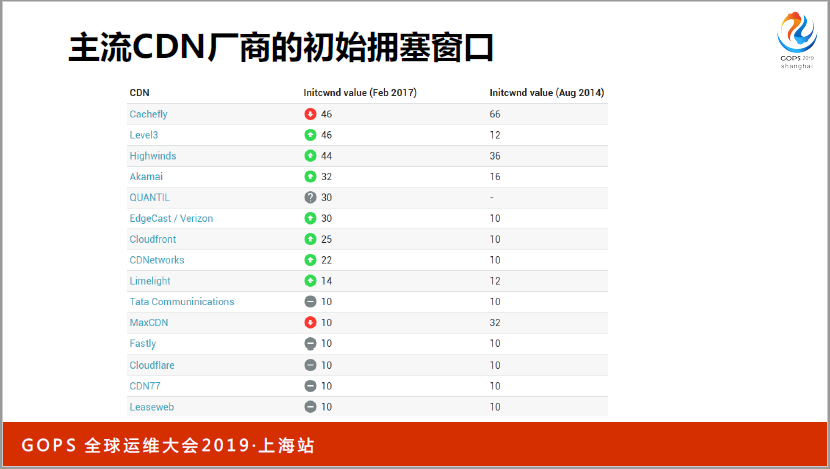
Task: Select Limelight's Feb 2017 value 14
Action: (327, 281)
